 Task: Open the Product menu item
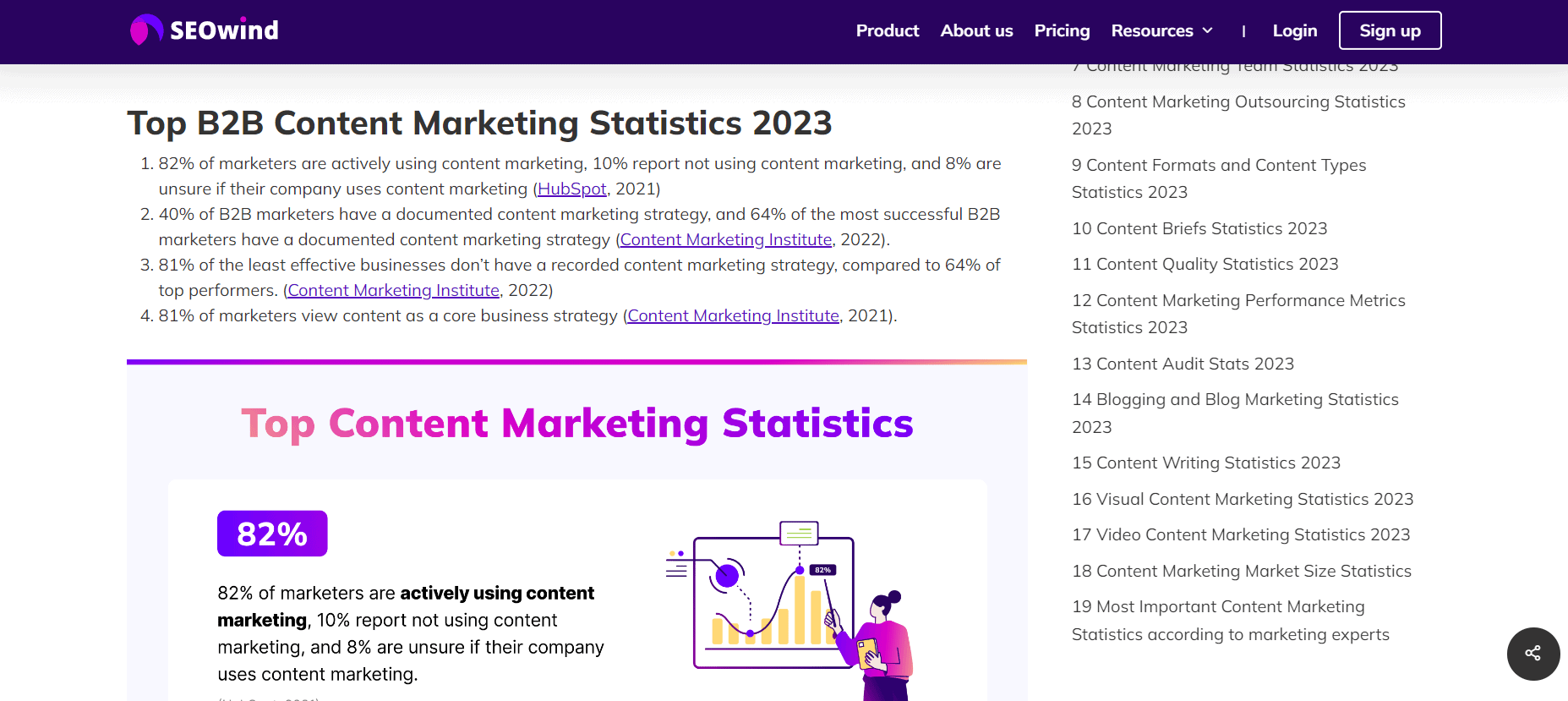(x=887, y=30)
